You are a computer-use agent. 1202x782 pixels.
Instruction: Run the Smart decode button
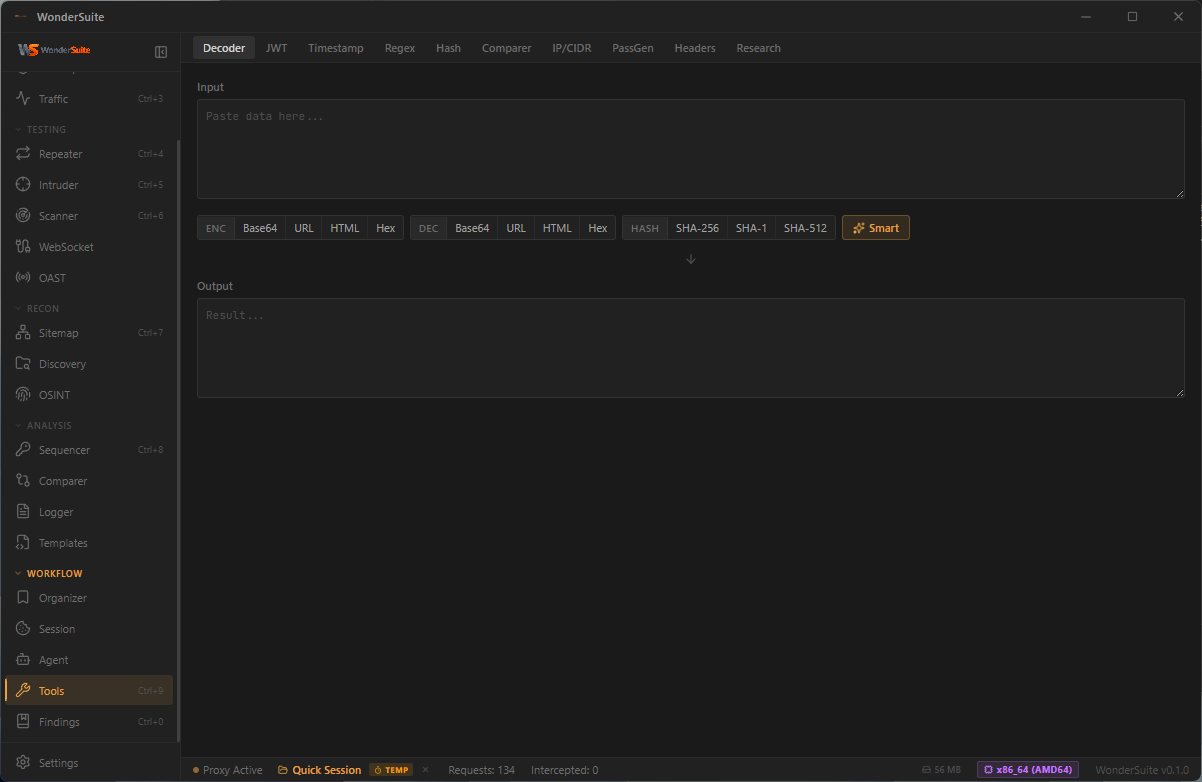876,228
